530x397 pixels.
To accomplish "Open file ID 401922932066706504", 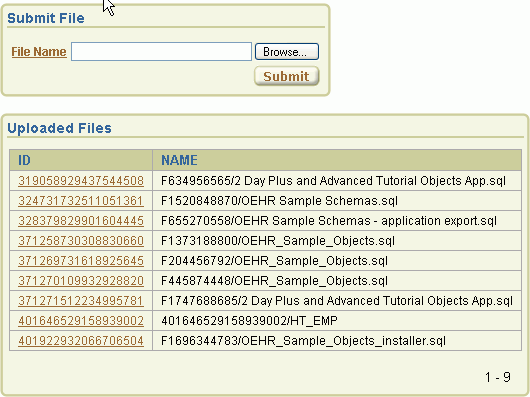I will [x=81, y=340].
